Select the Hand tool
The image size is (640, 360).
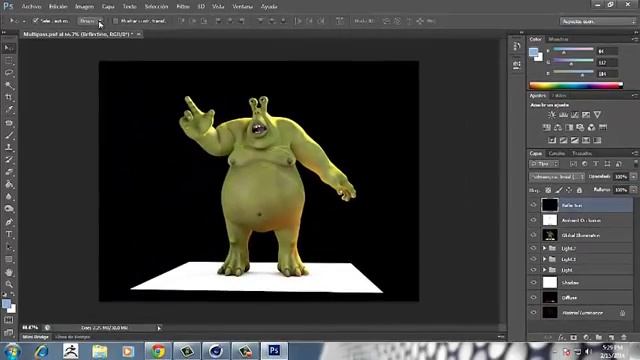pos(9,272)
